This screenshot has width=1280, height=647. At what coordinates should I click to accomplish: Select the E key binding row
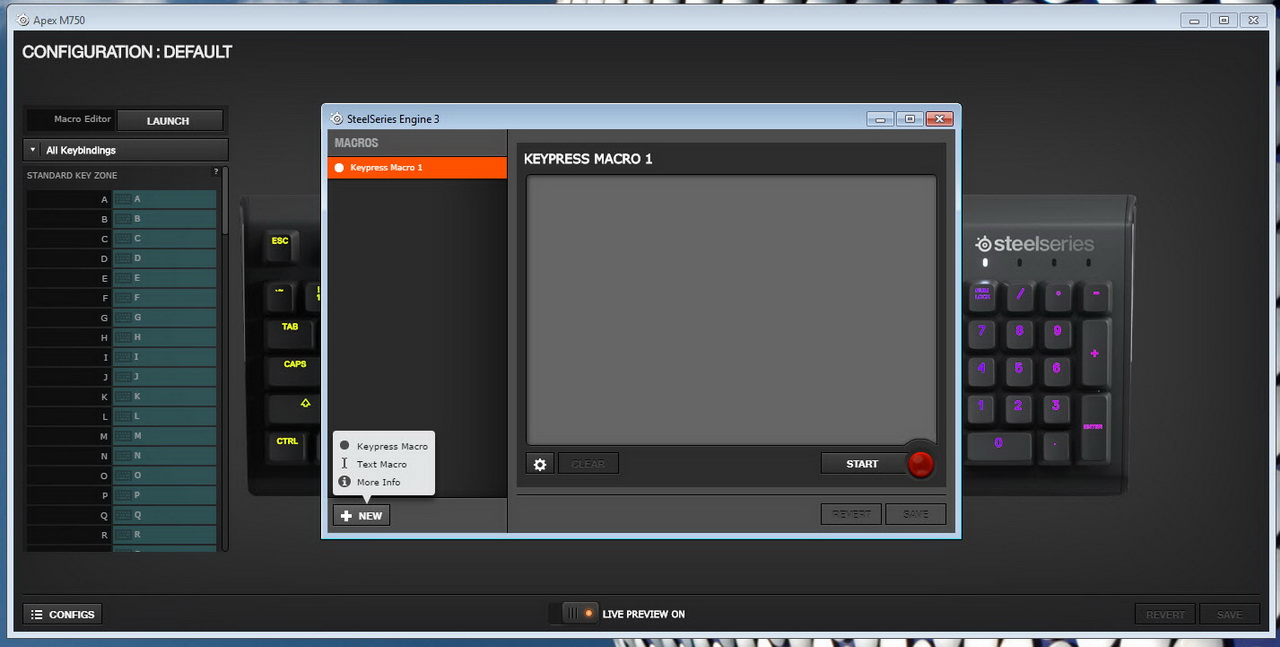click(121, 278)
